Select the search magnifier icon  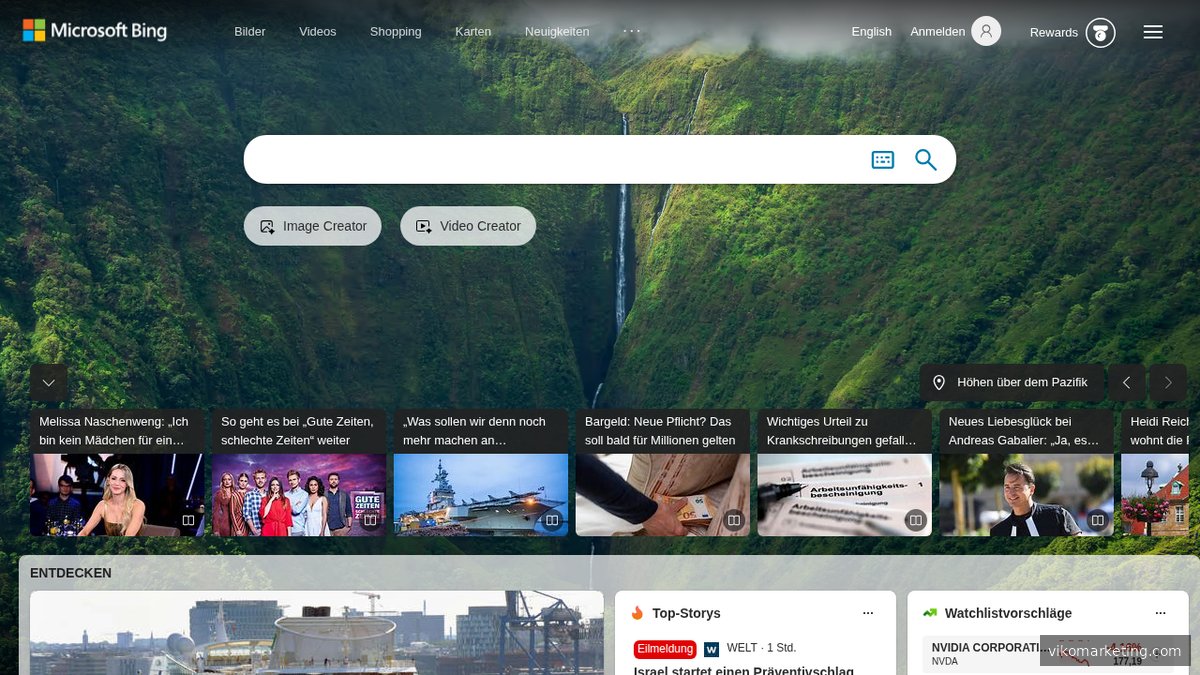pos(925,159)
